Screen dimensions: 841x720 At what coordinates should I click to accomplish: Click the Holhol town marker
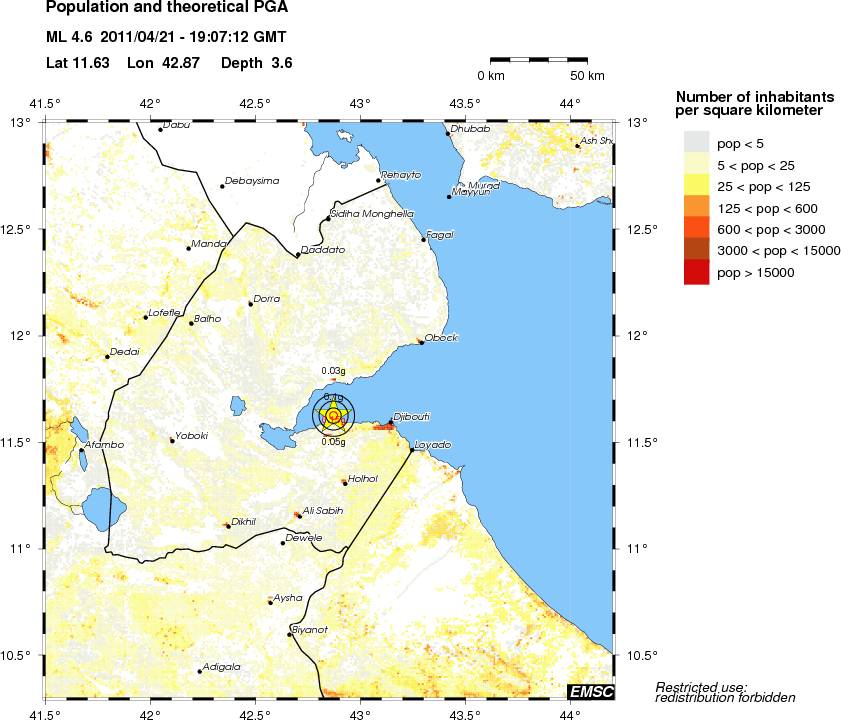345,483
